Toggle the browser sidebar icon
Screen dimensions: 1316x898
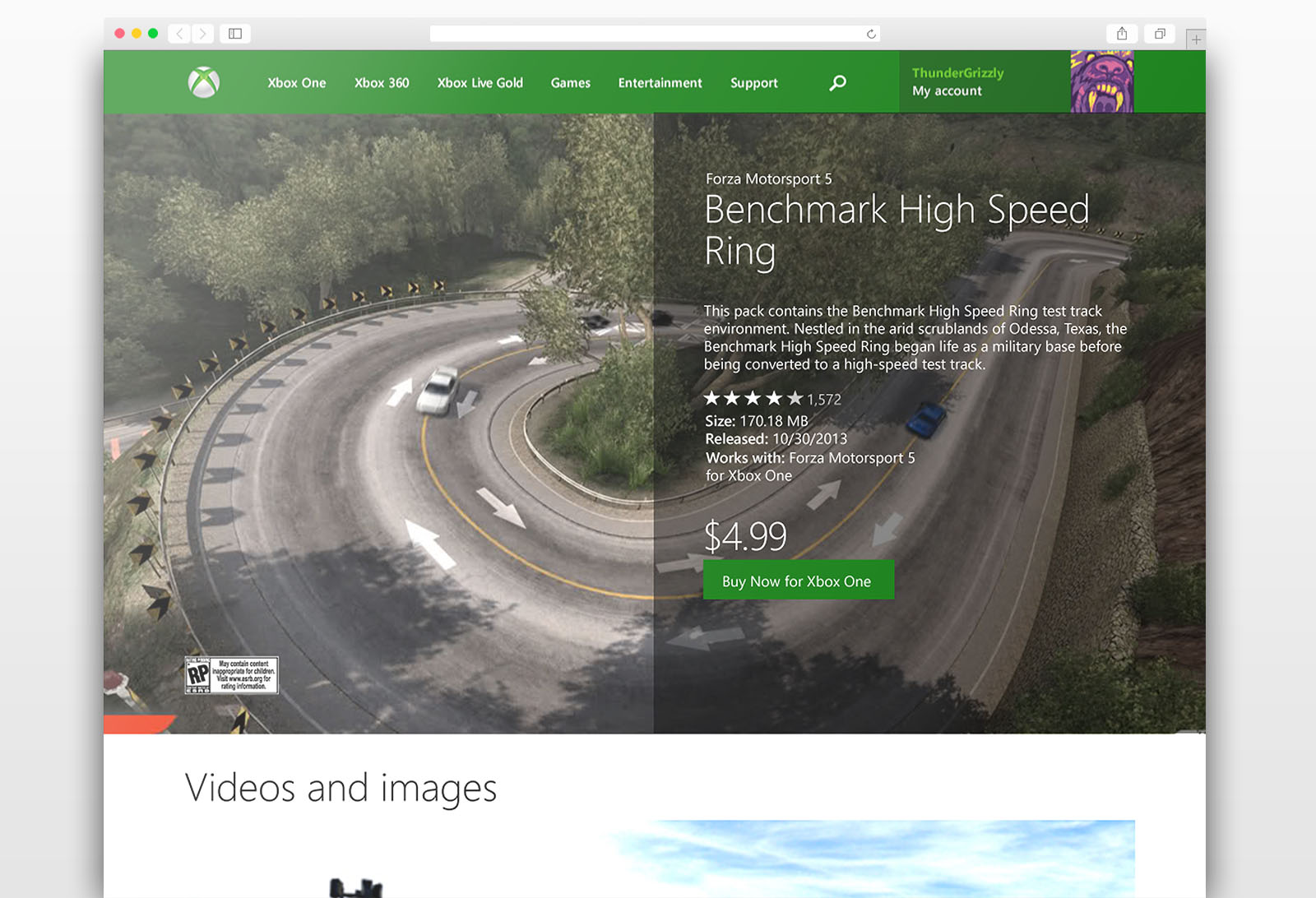pyautogui.click(x=236, y=34)
